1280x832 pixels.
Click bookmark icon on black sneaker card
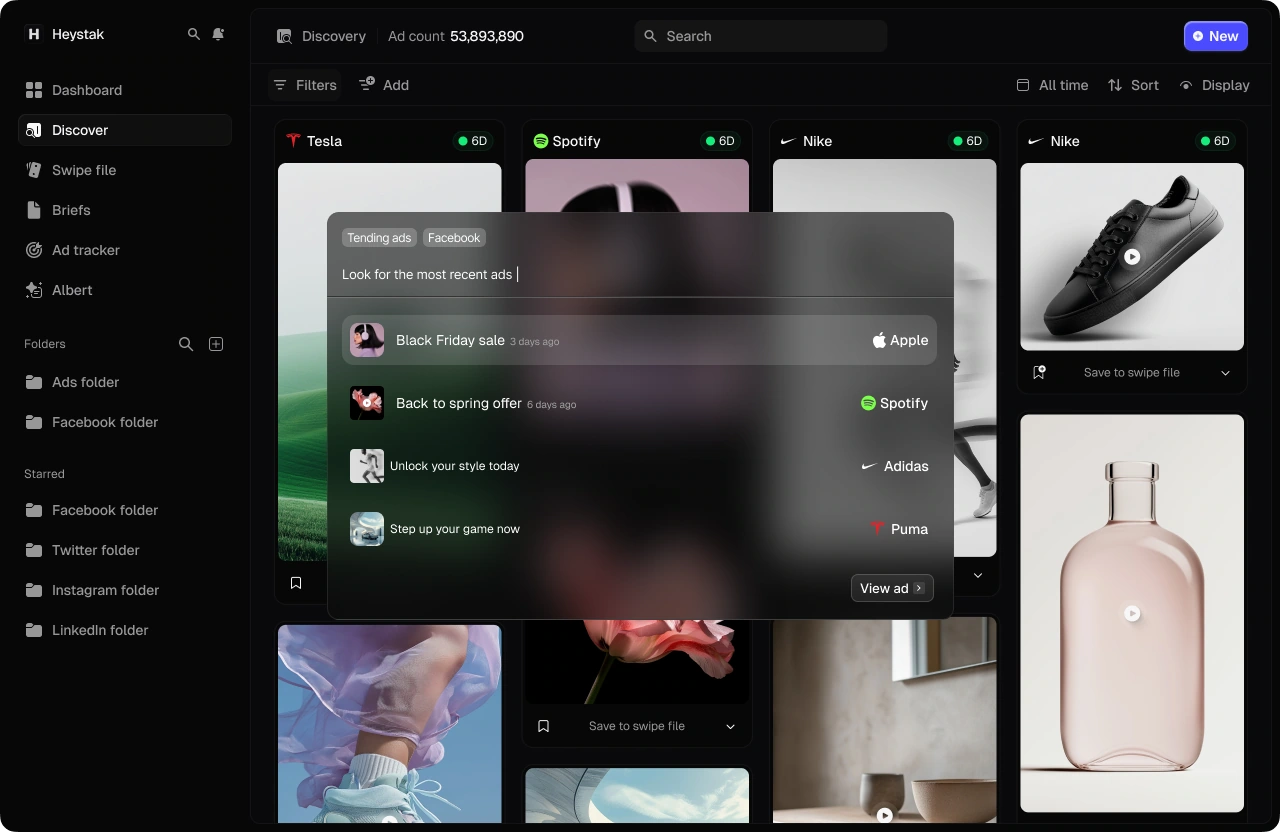[1039, 372]
